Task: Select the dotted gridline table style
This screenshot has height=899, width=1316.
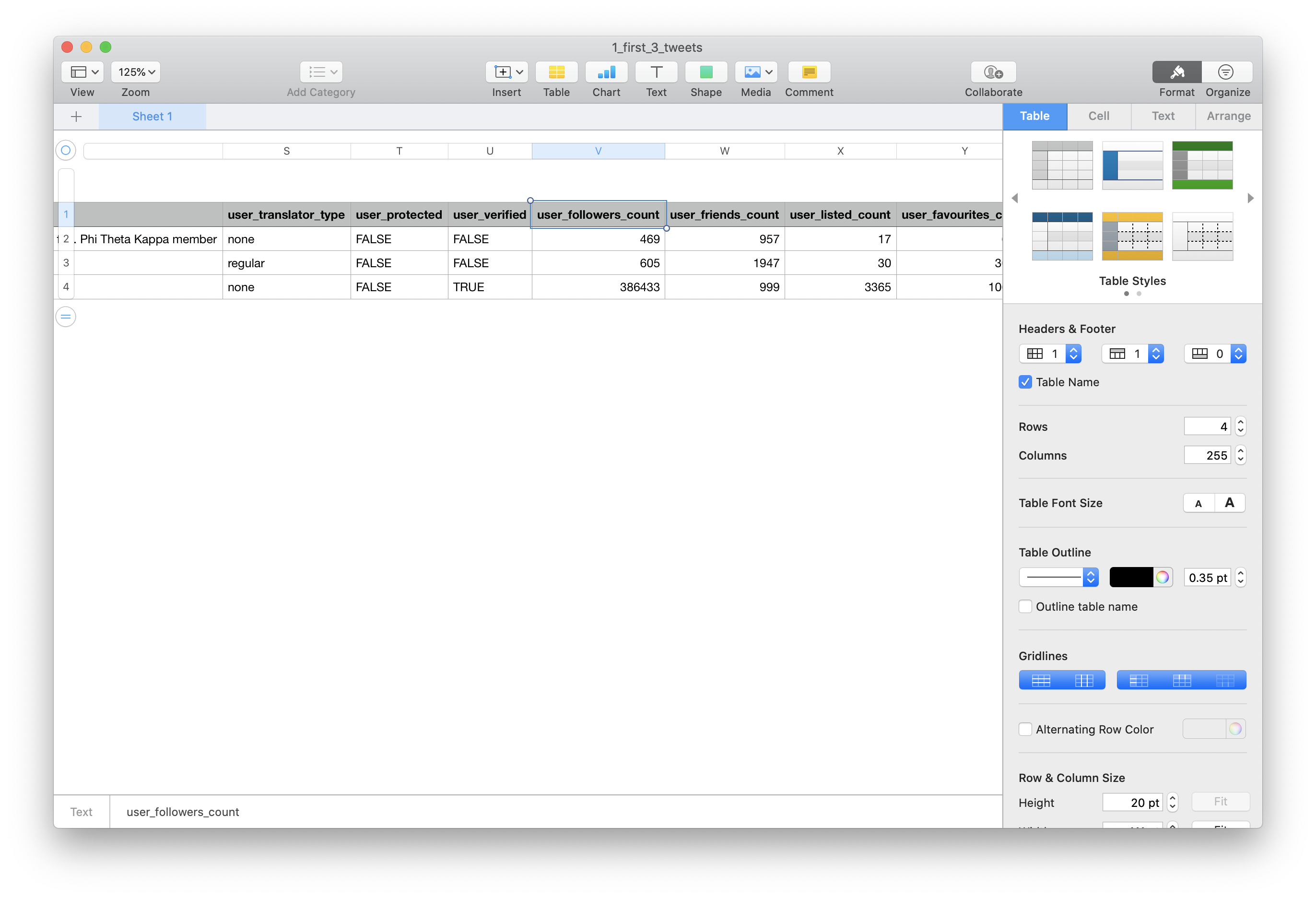Action: (x=1202, y=236)
